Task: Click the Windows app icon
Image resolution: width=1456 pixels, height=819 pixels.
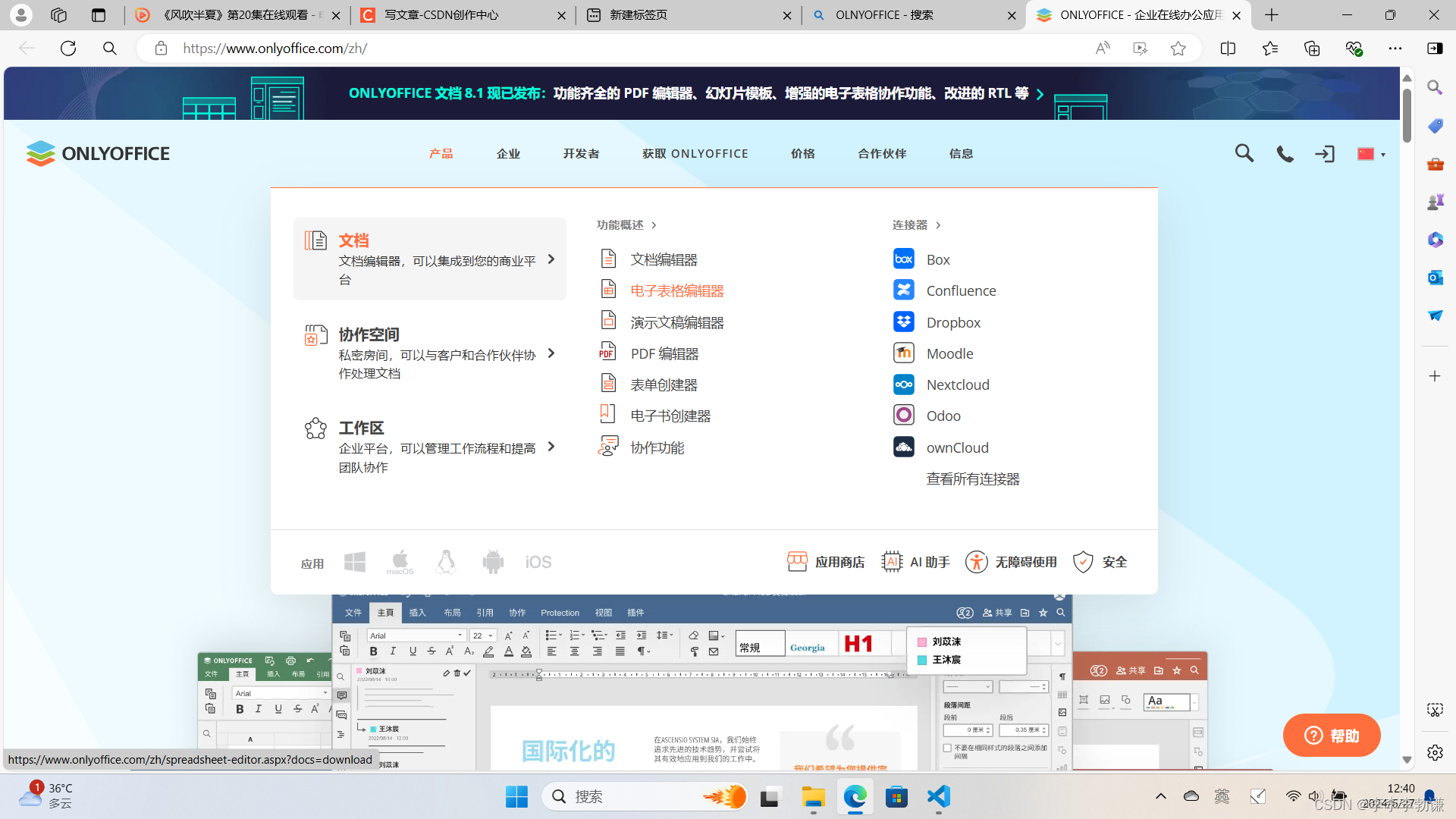Action: (x=355, y=562)
